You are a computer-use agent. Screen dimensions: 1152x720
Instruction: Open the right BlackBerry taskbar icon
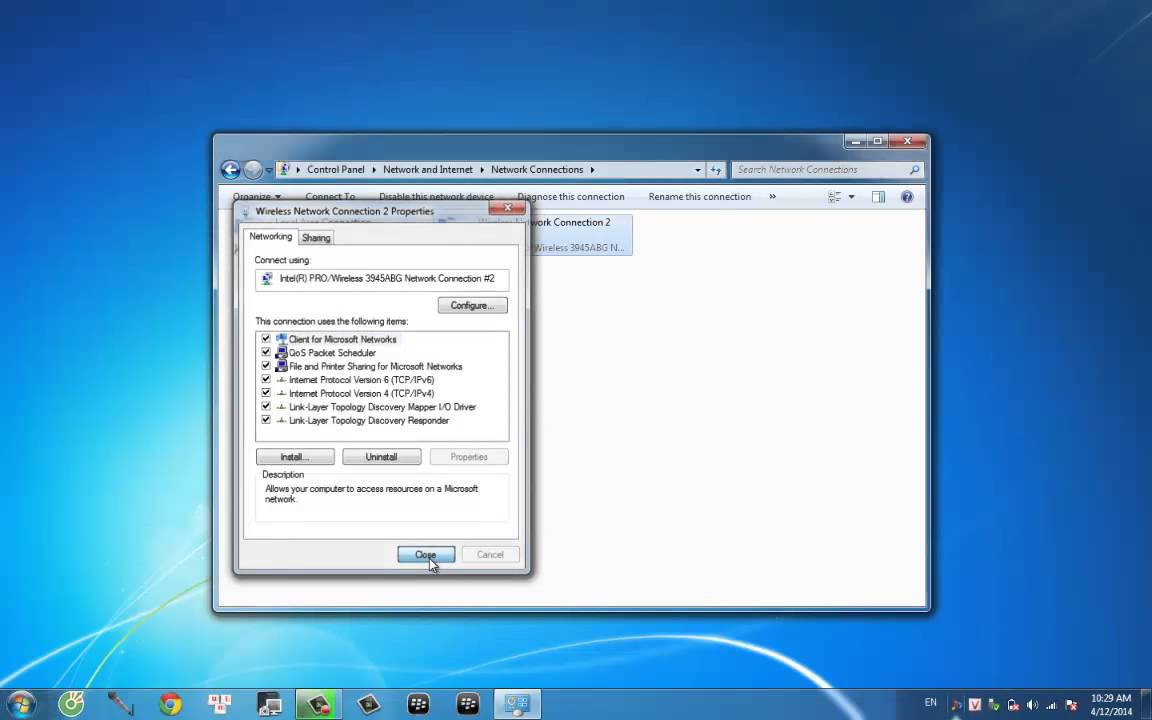coord(468,704)
